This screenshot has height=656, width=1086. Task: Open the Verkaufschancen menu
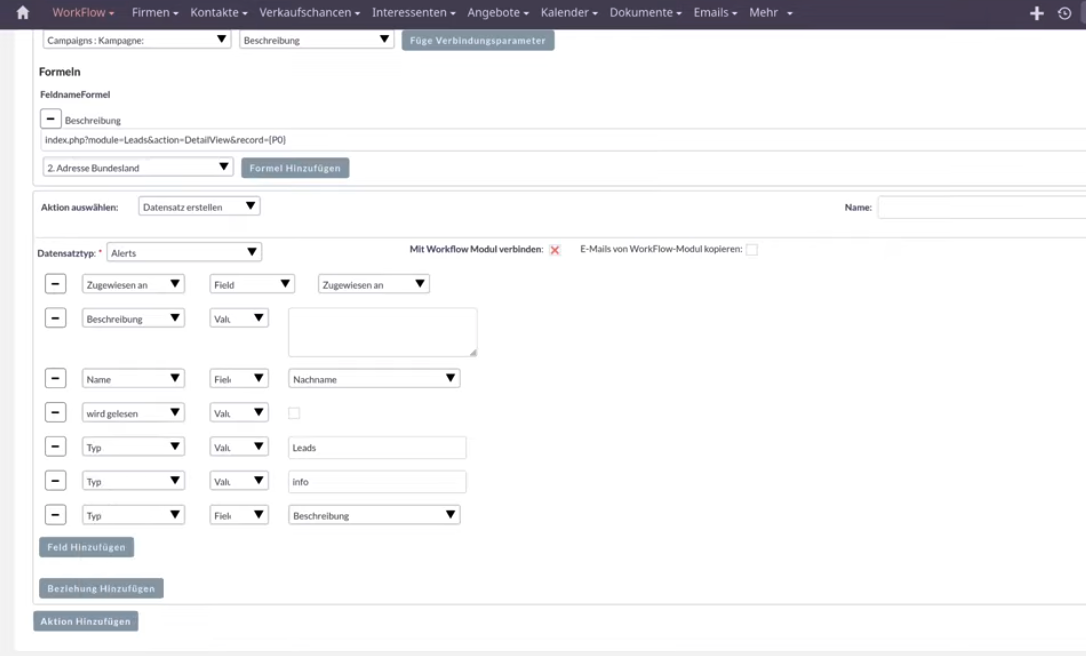click(x=309, y=13)
